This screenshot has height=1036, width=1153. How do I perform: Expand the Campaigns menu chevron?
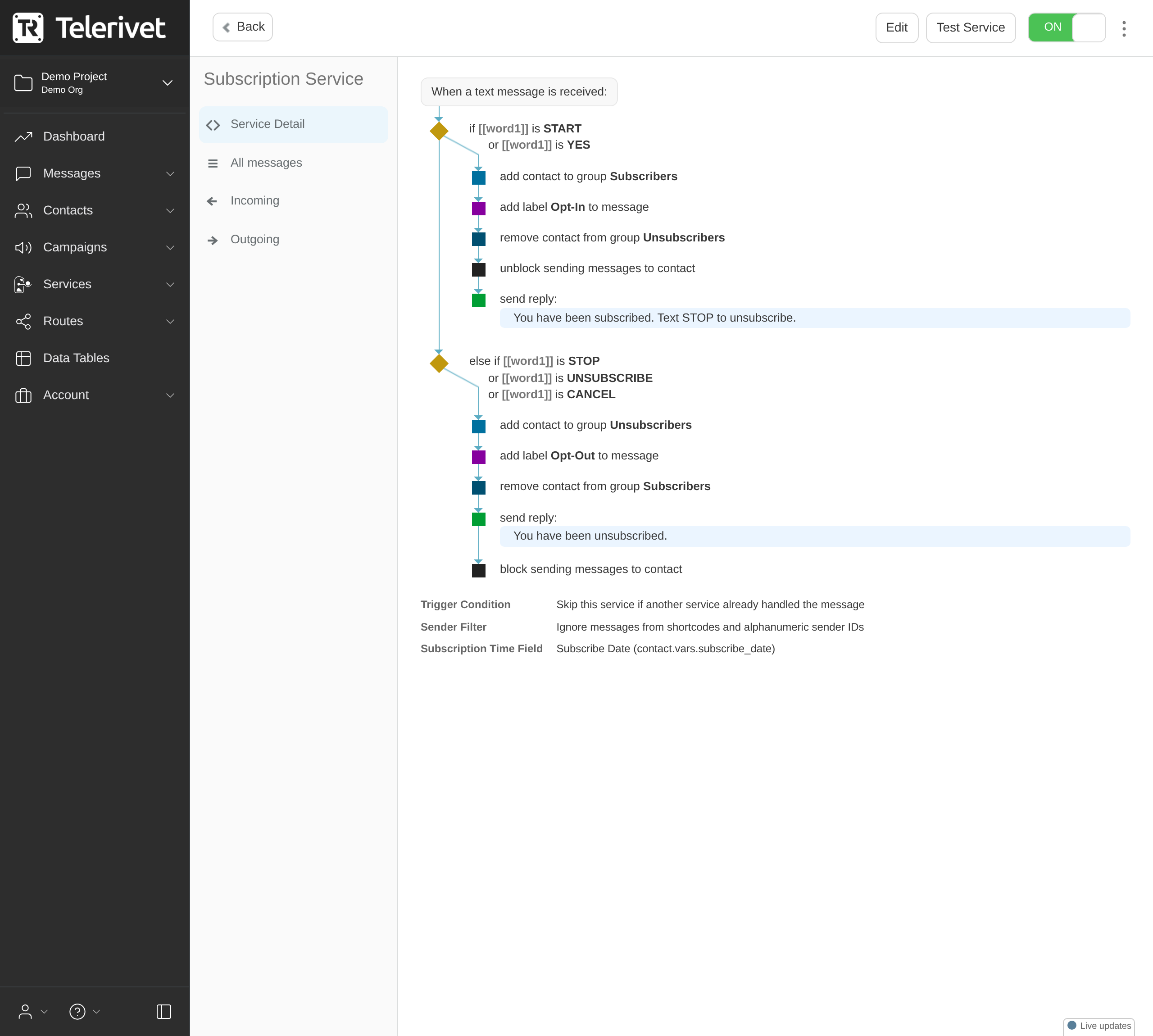pos(170,248)
